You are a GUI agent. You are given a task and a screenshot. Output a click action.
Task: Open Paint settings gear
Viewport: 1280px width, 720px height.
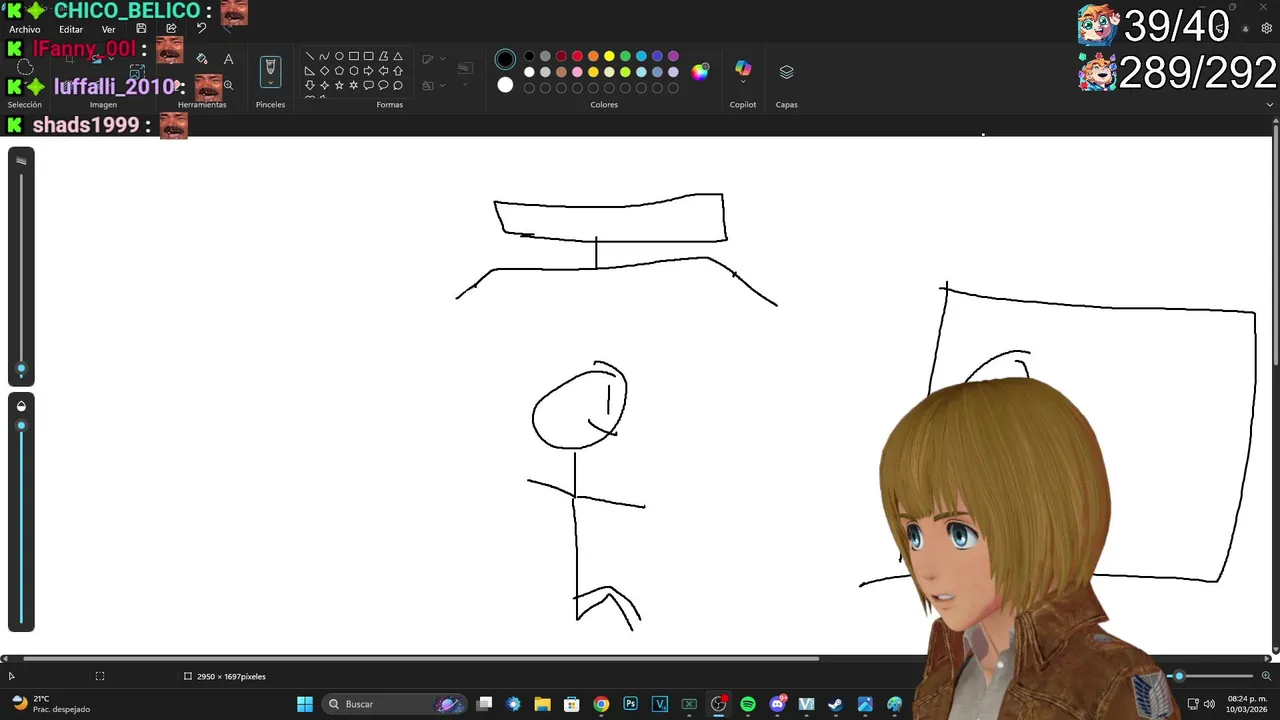[x=1267, y=29]
